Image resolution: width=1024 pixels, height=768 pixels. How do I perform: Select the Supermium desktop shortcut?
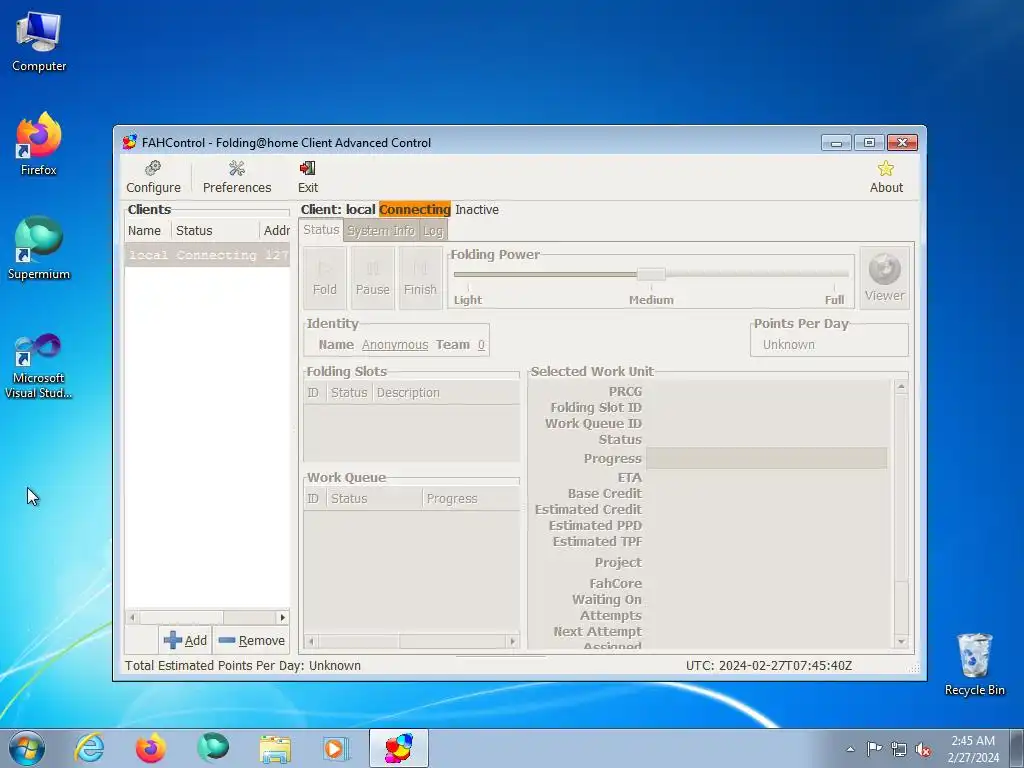39,249
